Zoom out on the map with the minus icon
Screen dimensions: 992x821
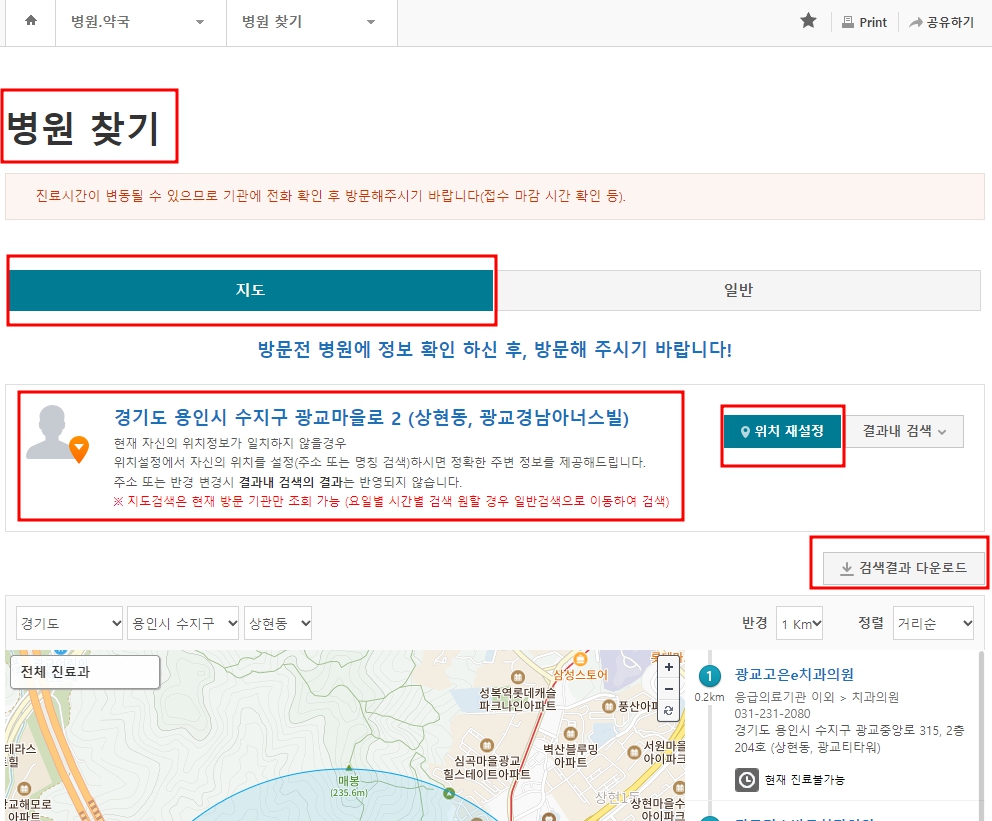(x=669, y=689)
